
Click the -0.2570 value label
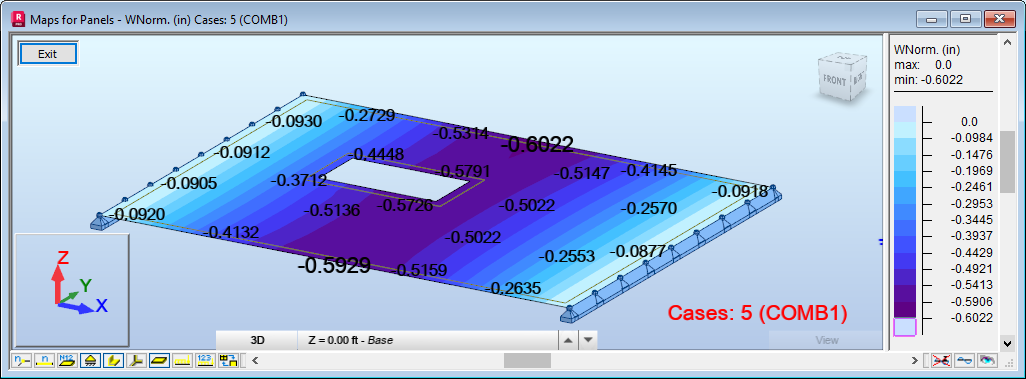click(x=648, y=209)
